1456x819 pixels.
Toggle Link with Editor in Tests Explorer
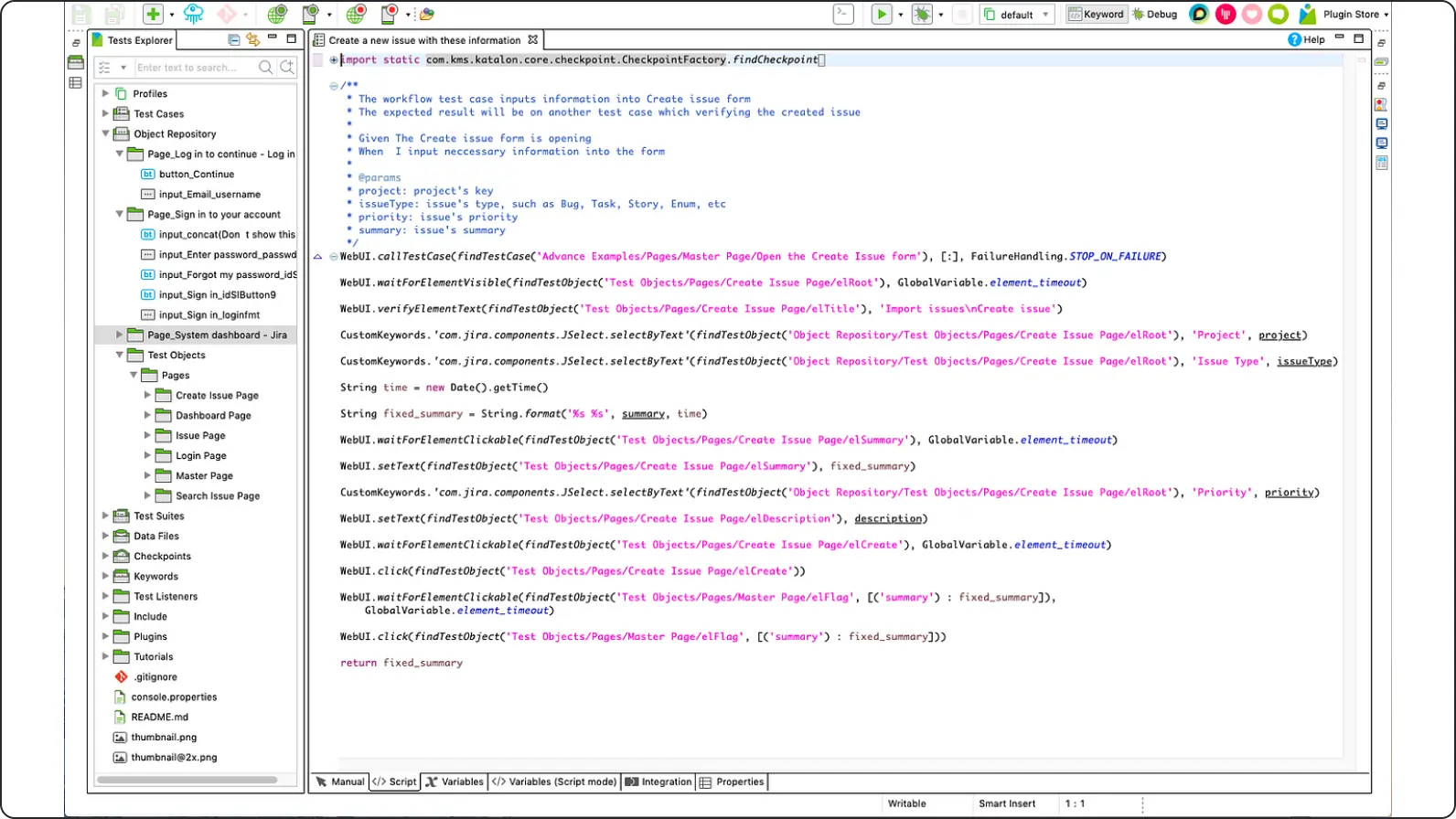[x=253, y=39]
